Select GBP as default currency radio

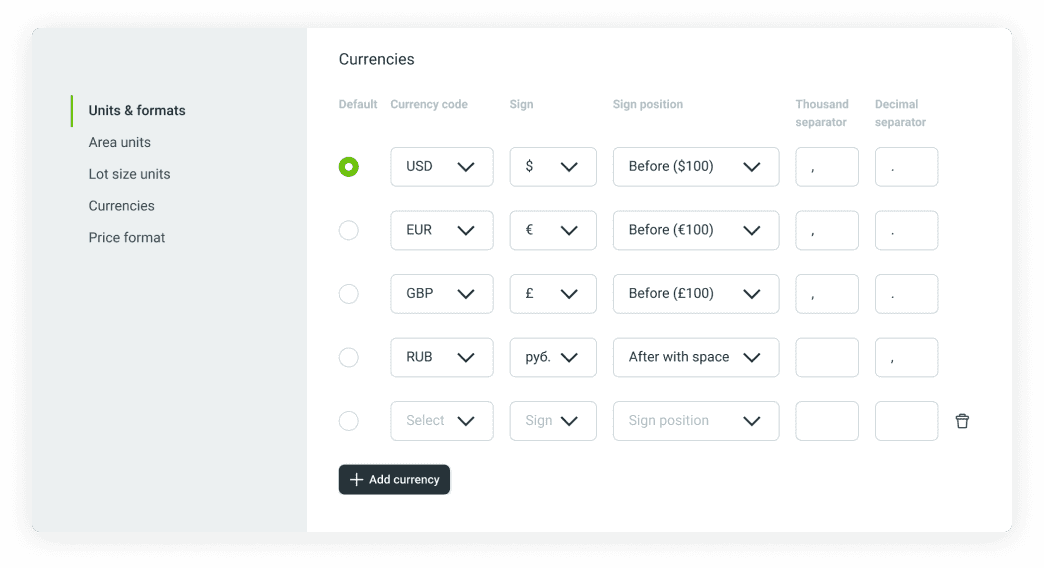[x=348, y=294]
